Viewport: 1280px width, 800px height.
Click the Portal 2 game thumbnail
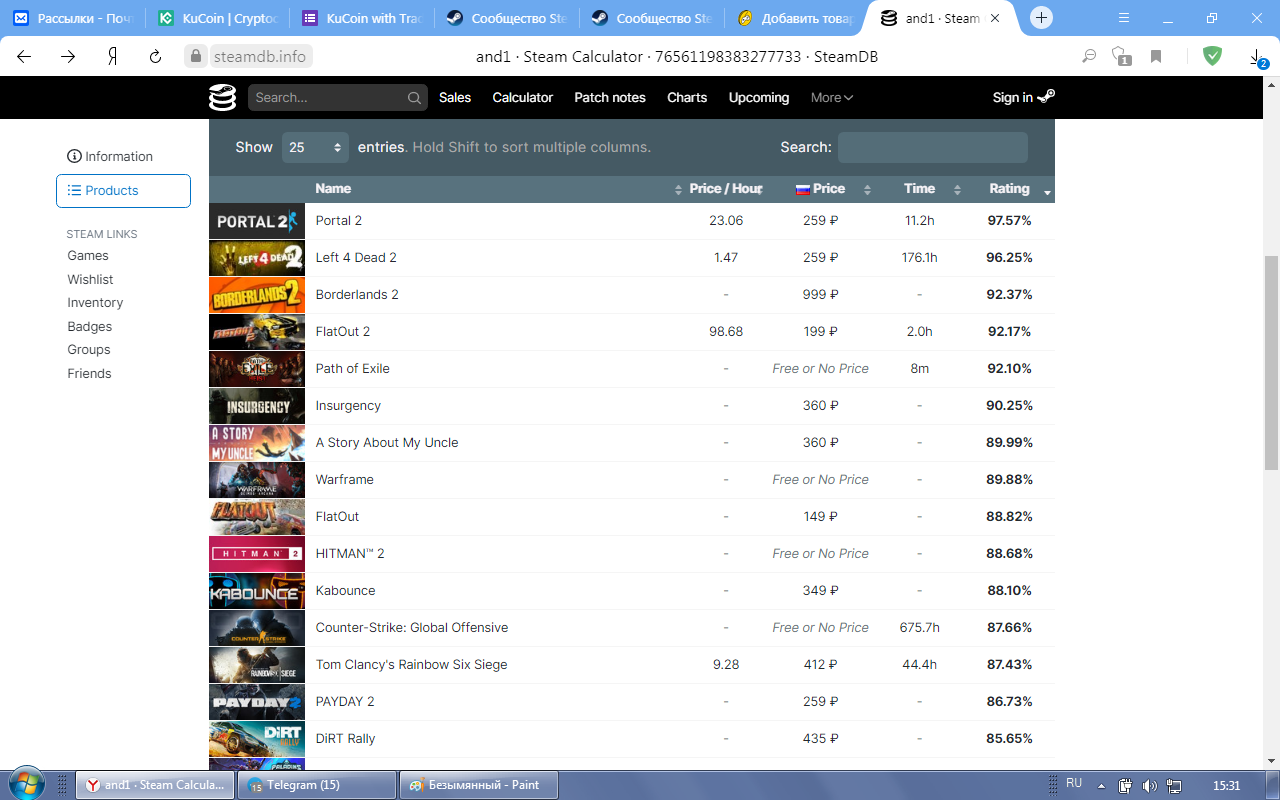click(257, 221)
